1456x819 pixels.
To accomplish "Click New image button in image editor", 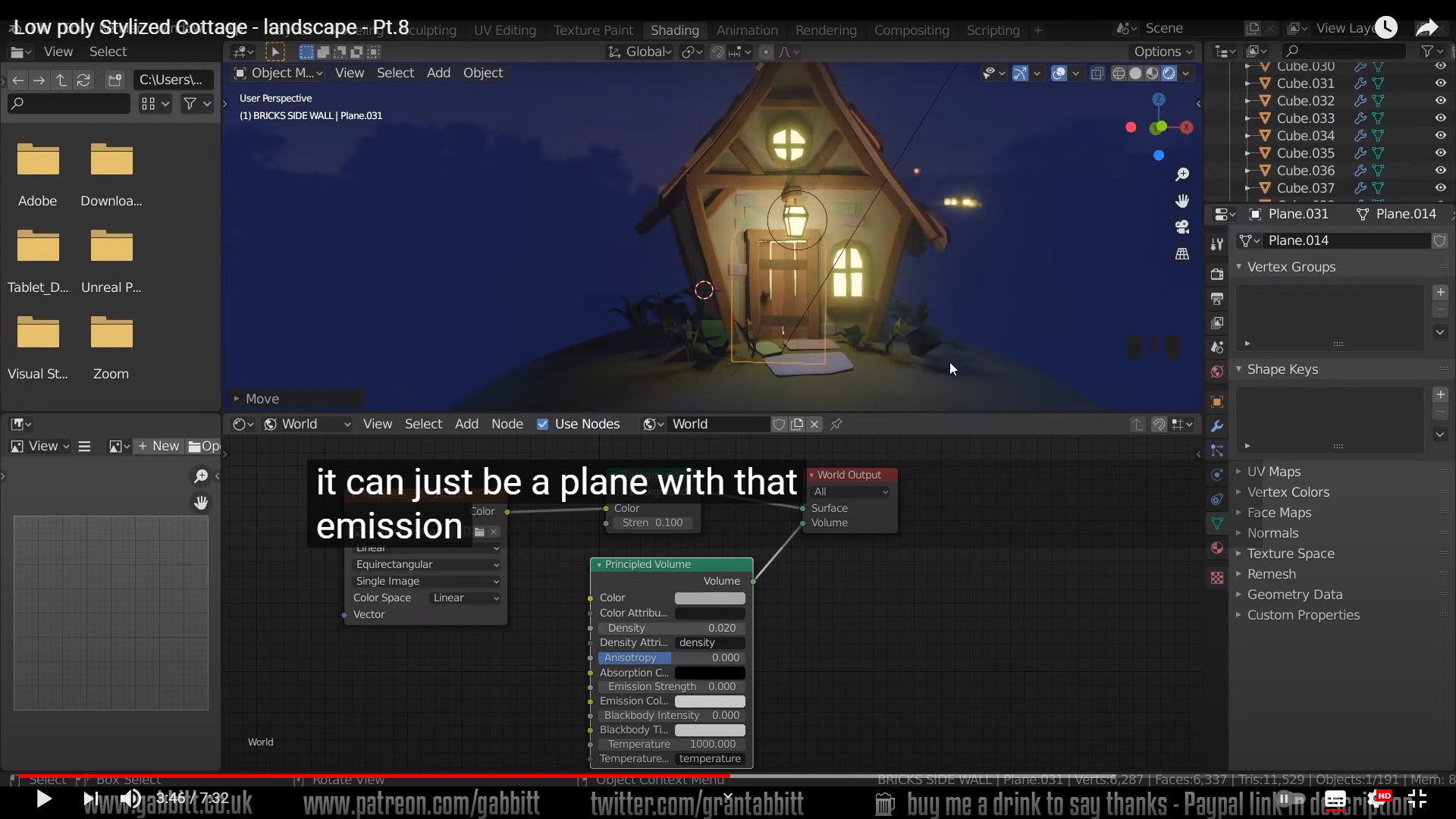I will [158, 446].
